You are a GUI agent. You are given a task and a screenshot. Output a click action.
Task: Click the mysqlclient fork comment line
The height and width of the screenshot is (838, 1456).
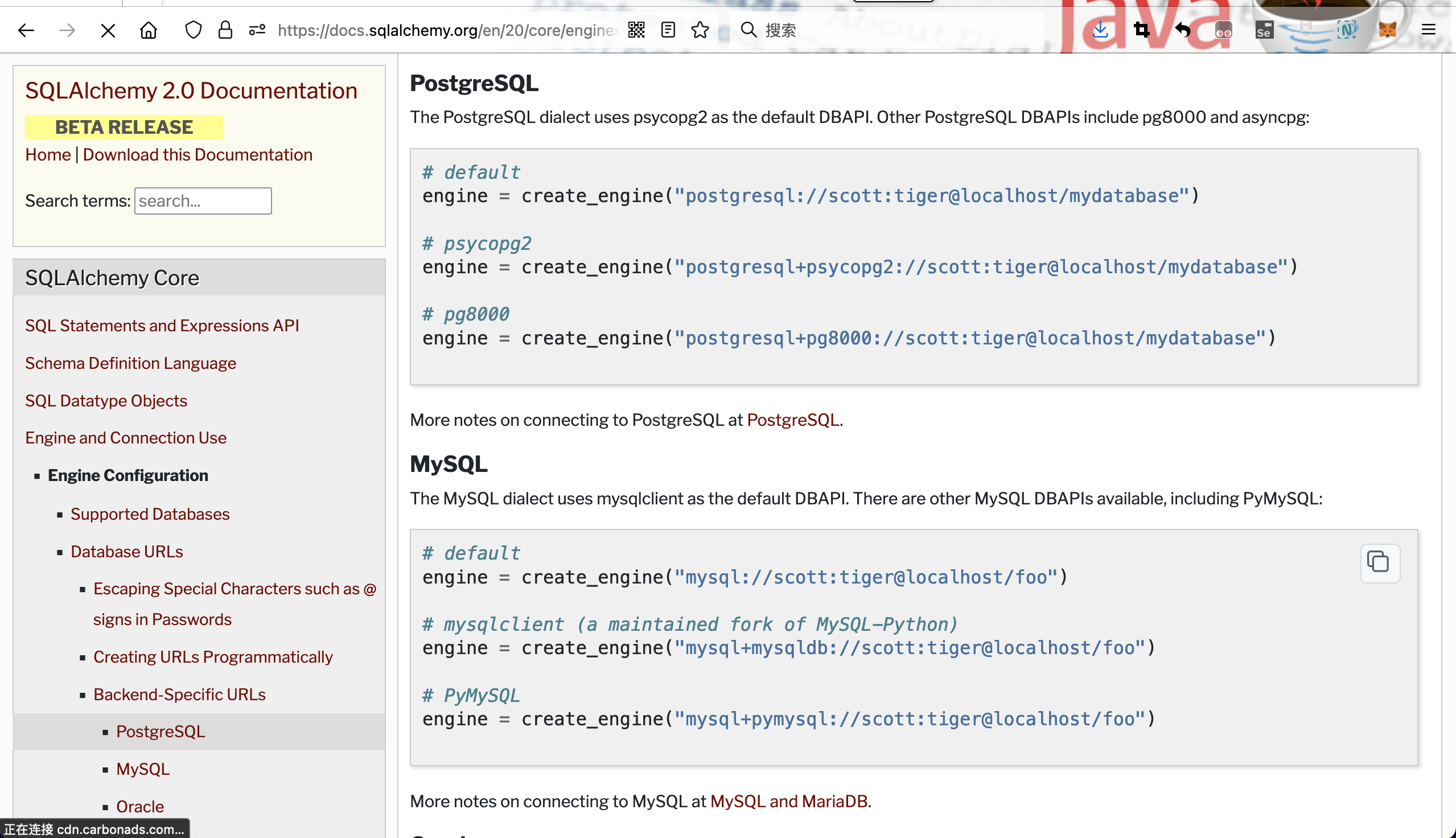point(690,625)
